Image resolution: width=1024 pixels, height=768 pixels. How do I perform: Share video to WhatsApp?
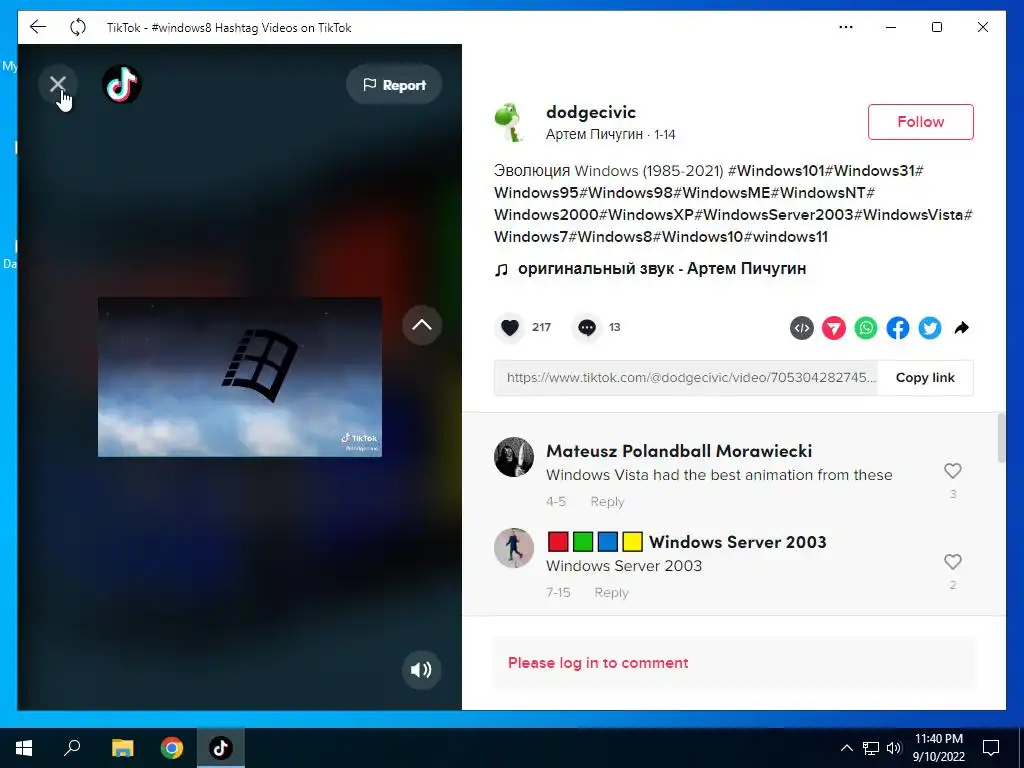click(x=866, y=328)
